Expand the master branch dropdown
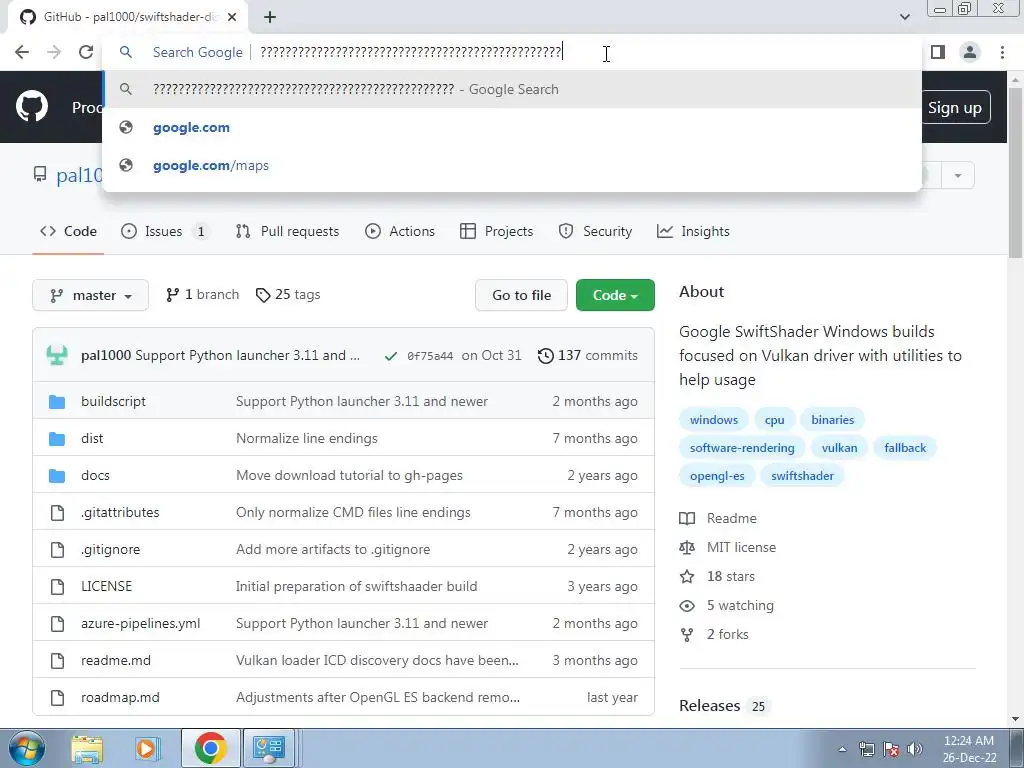Image resolution: width=1024 pixels, height=768 pixels. (x=90, y=295)
